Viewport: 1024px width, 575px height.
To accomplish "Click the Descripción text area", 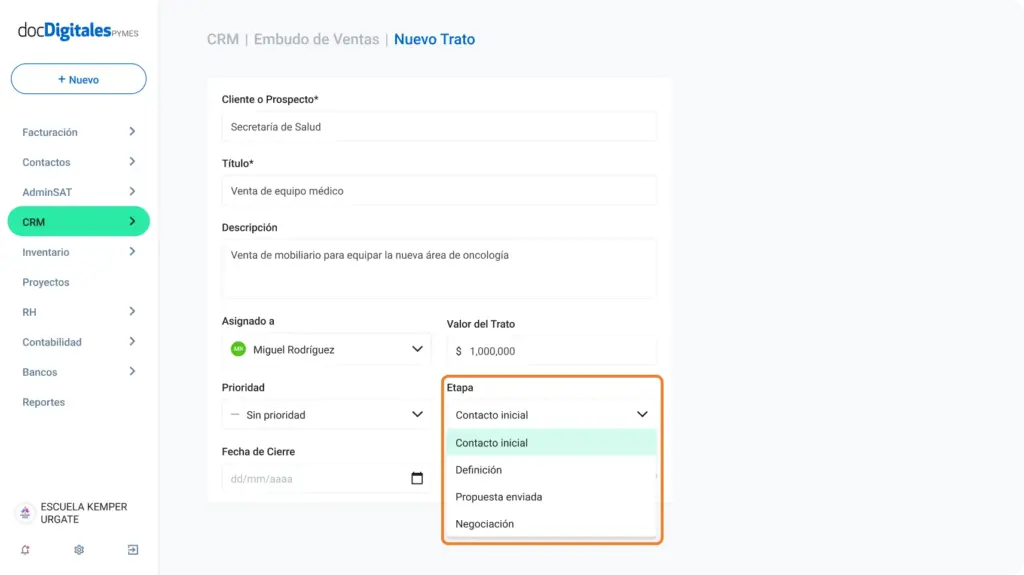I will (439, 269).
